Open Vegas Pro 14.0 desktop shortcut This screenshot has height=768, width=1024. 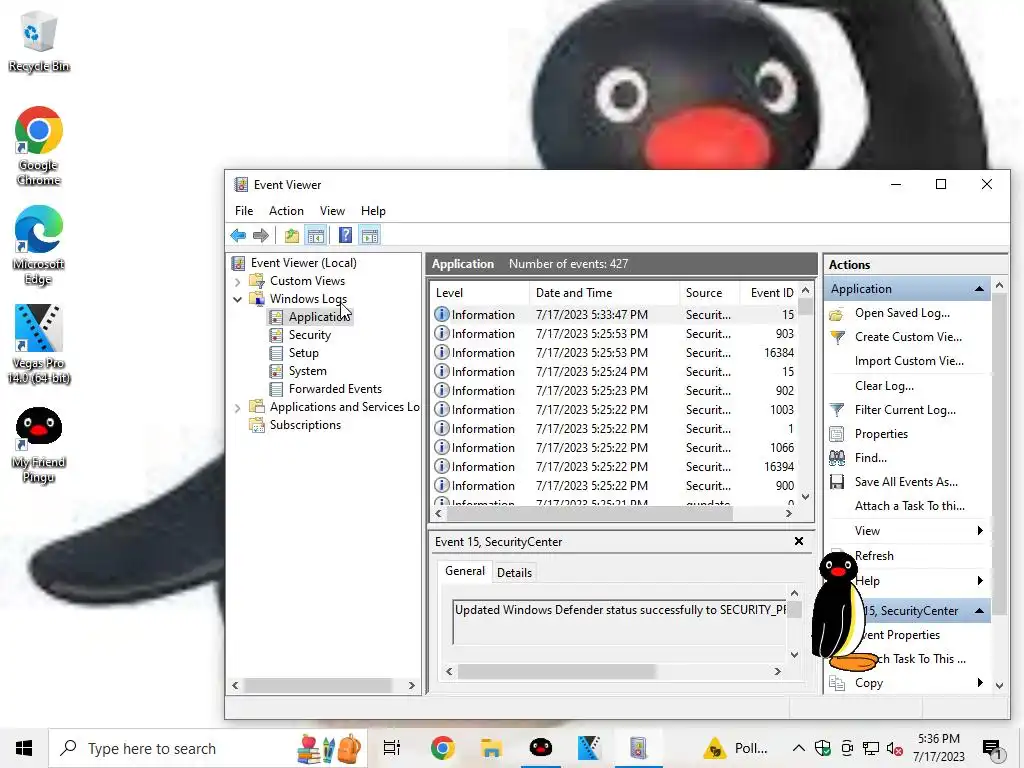[39, 344]
